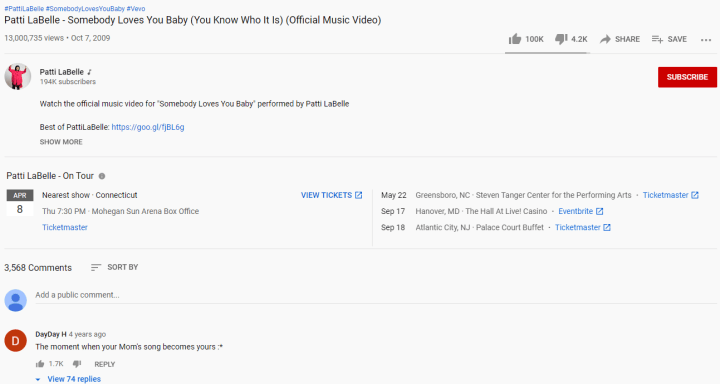Like DayDay H's comment
Image resolution: width=720 pixels, height=384 pixels.
pyautogui.click(x=40, y=364)
